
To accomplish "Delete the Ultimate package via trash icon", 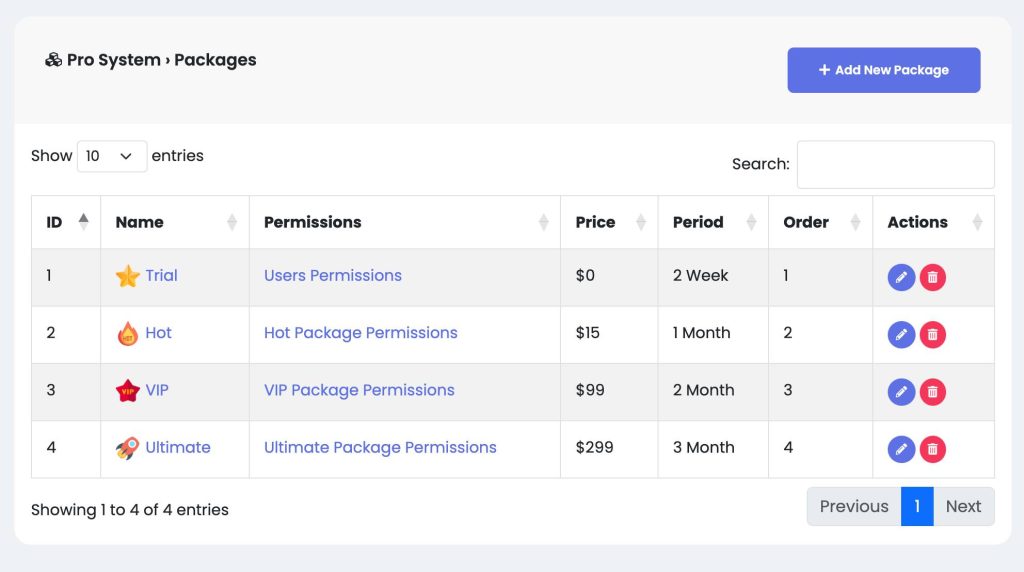I will (x=933, y=449).
